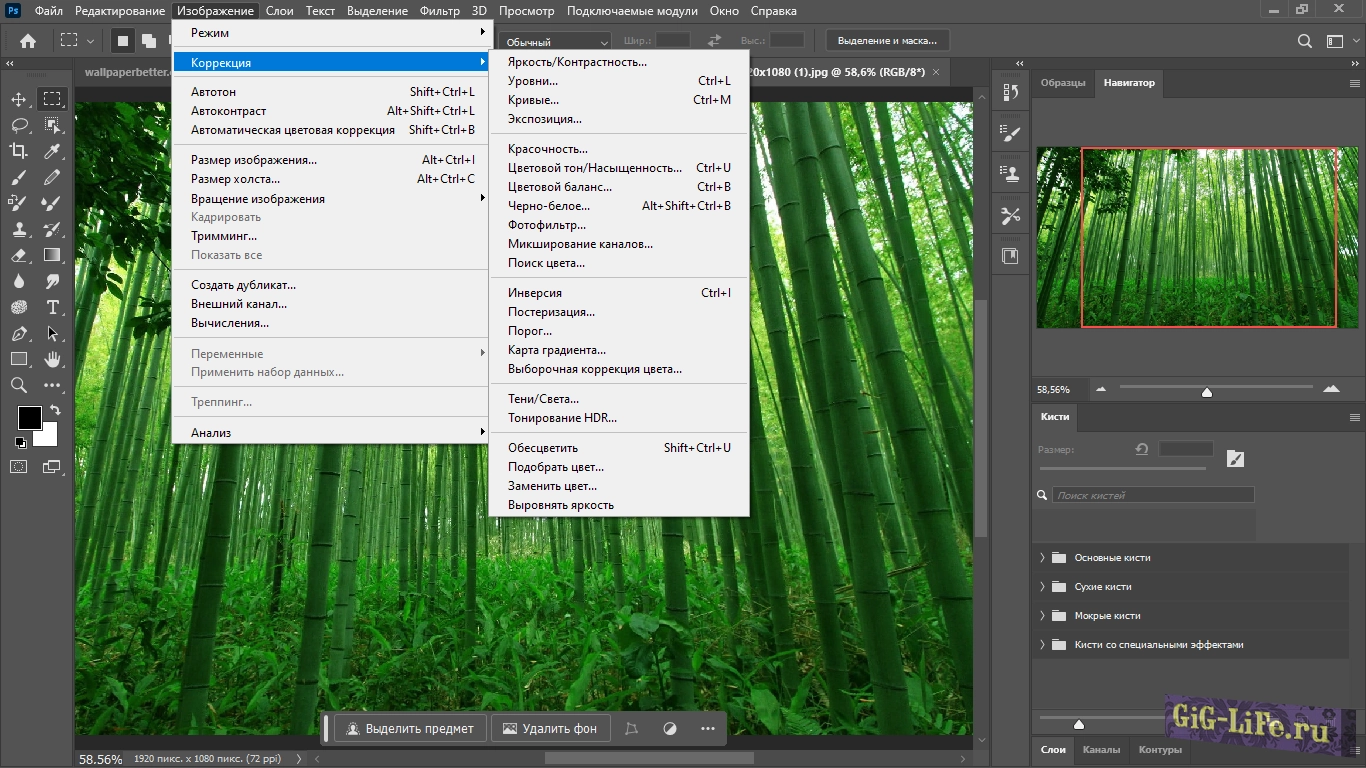Select the Lasso tool
Viewport: 1366px width, 768px height.
[x=19, y=125]
